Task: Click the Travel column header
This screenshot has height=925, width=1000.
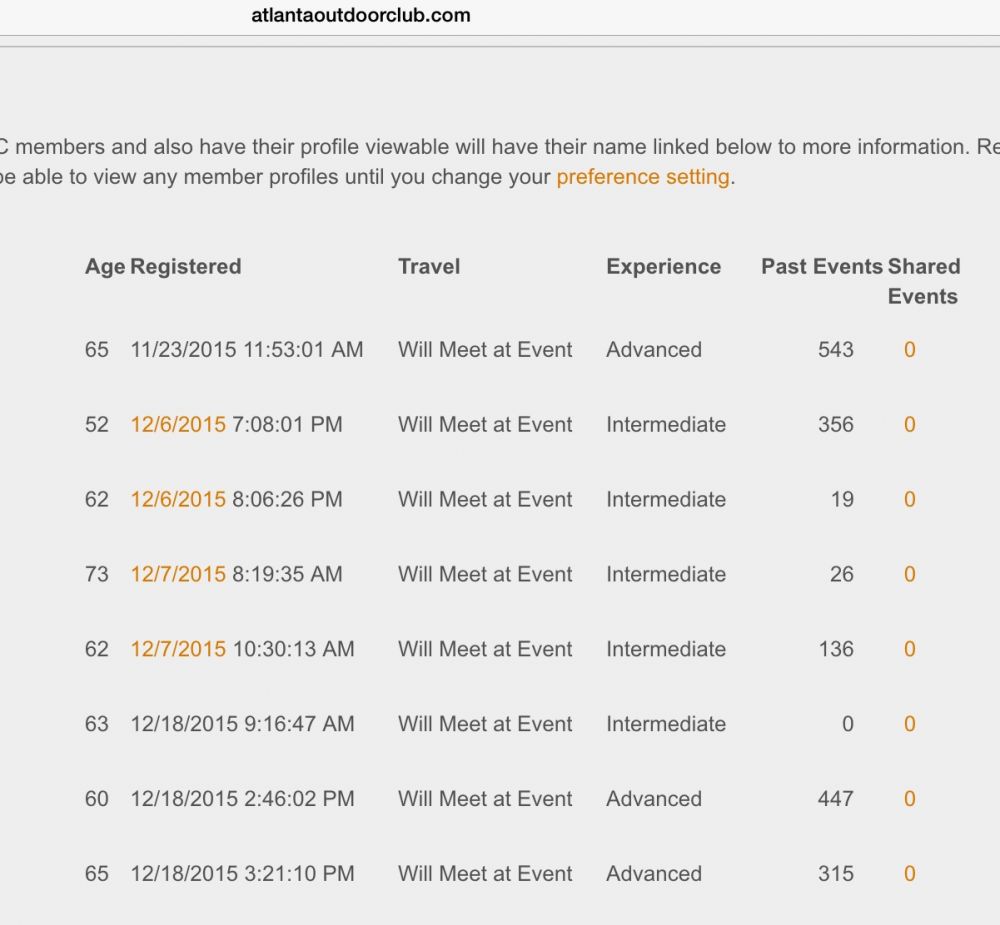Action: 429,267
